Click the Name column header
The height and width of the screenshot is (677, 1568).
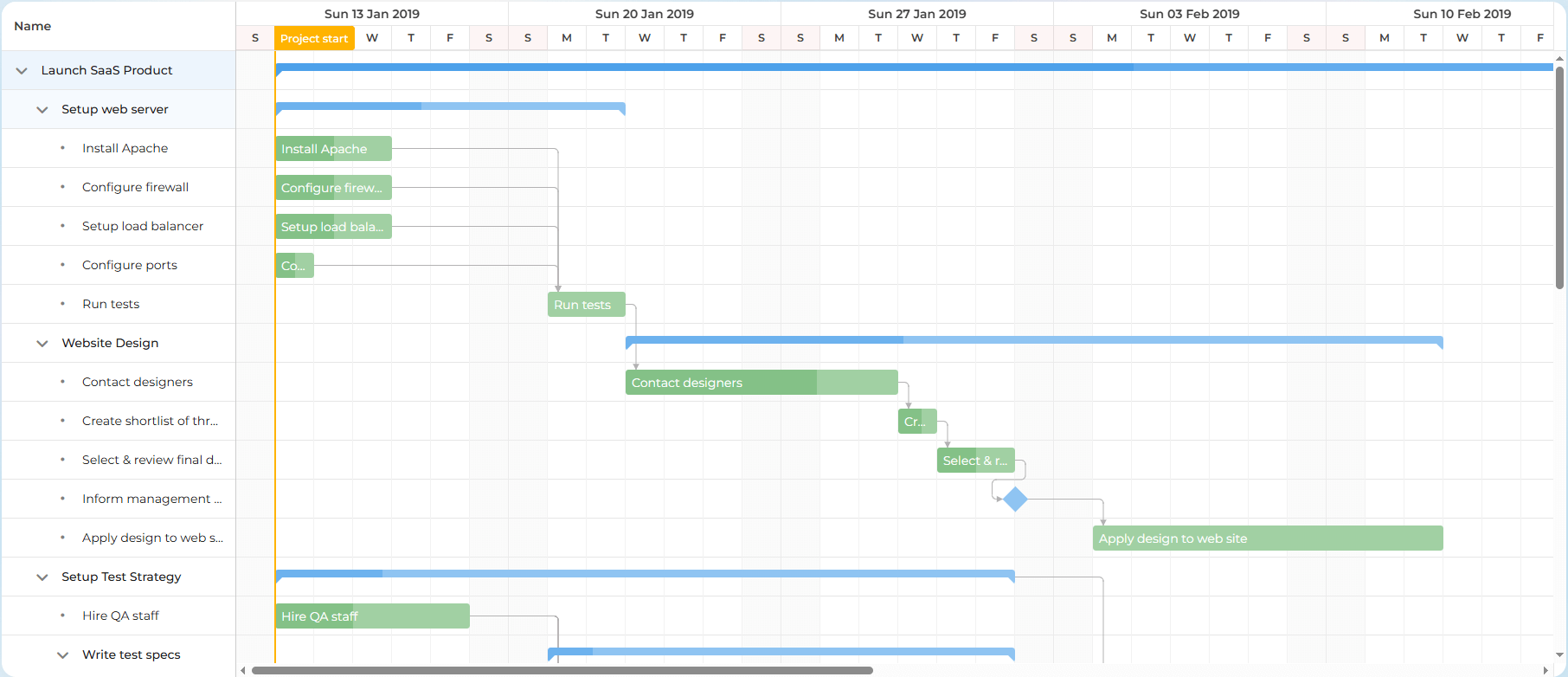tap(33, 26)
